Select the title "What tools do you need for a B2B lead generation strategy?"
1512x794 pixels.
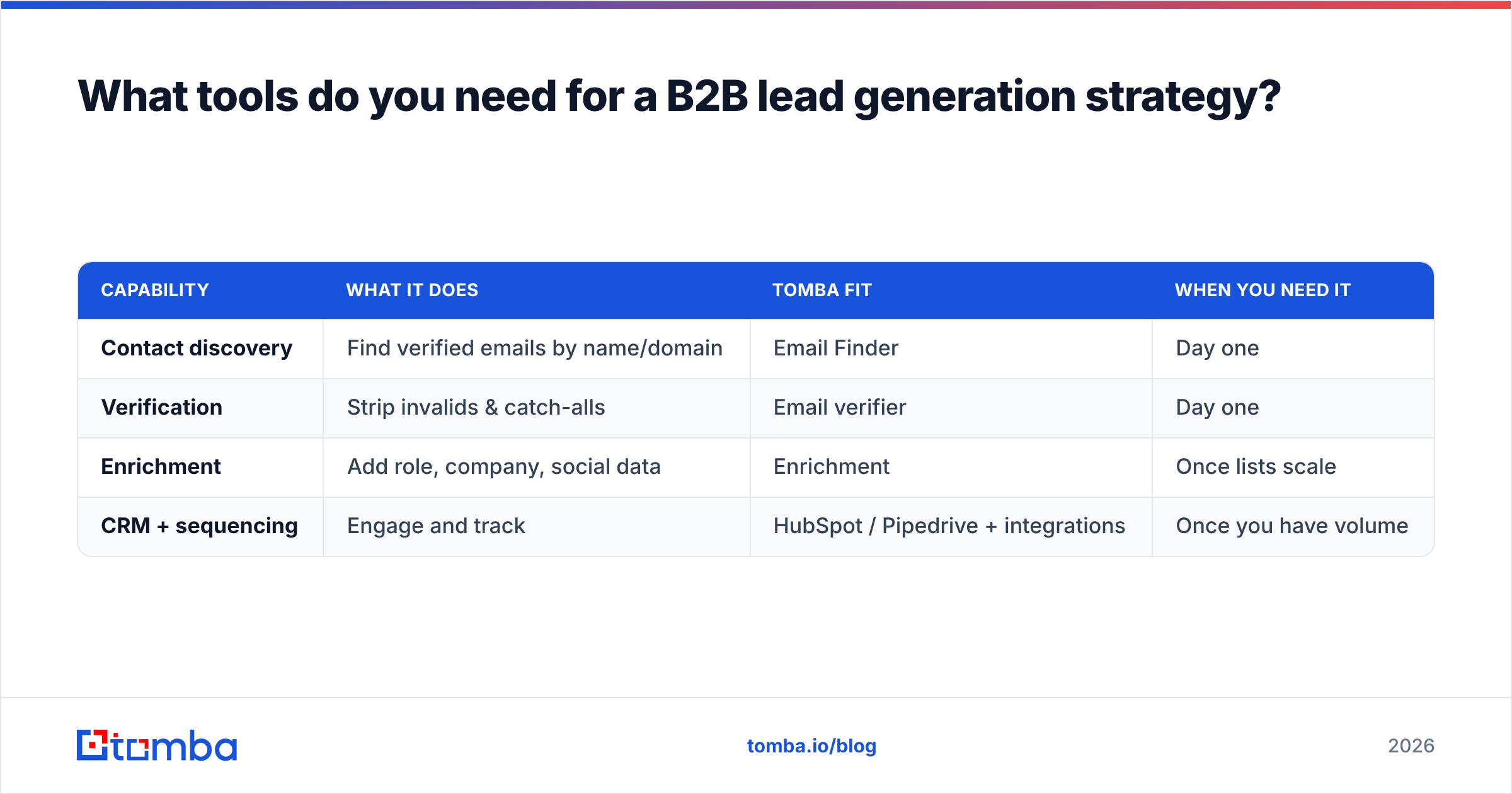tap(679, 96)
